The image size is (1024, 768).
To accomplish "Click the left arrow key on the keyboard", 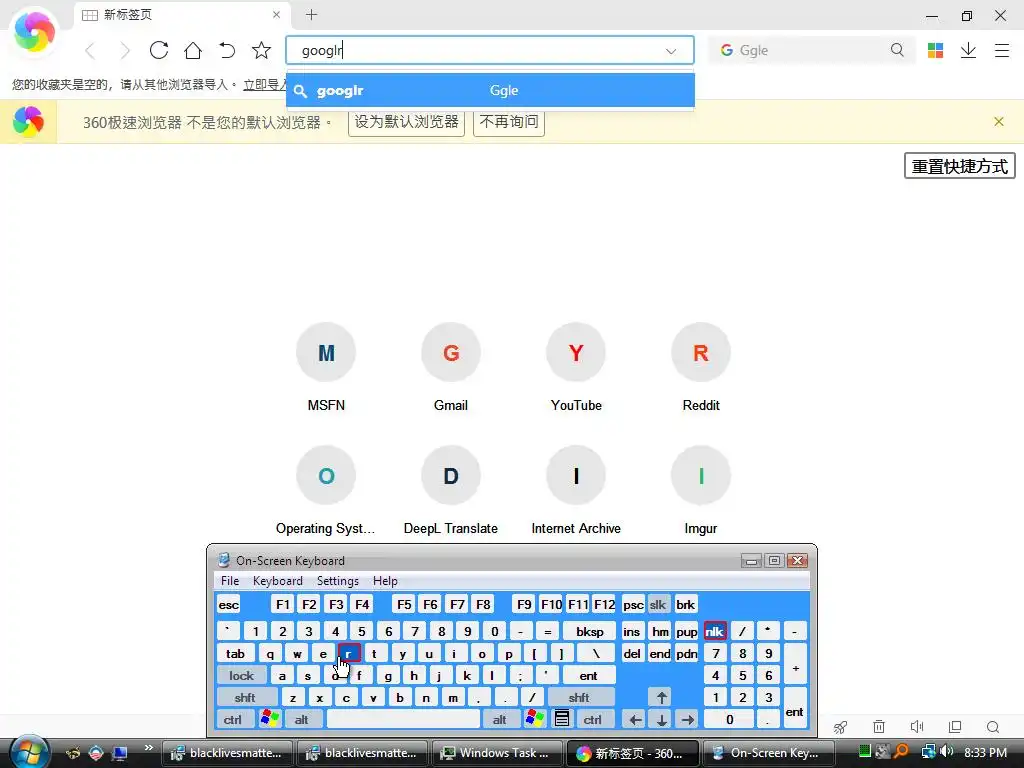I will [635, 720].
